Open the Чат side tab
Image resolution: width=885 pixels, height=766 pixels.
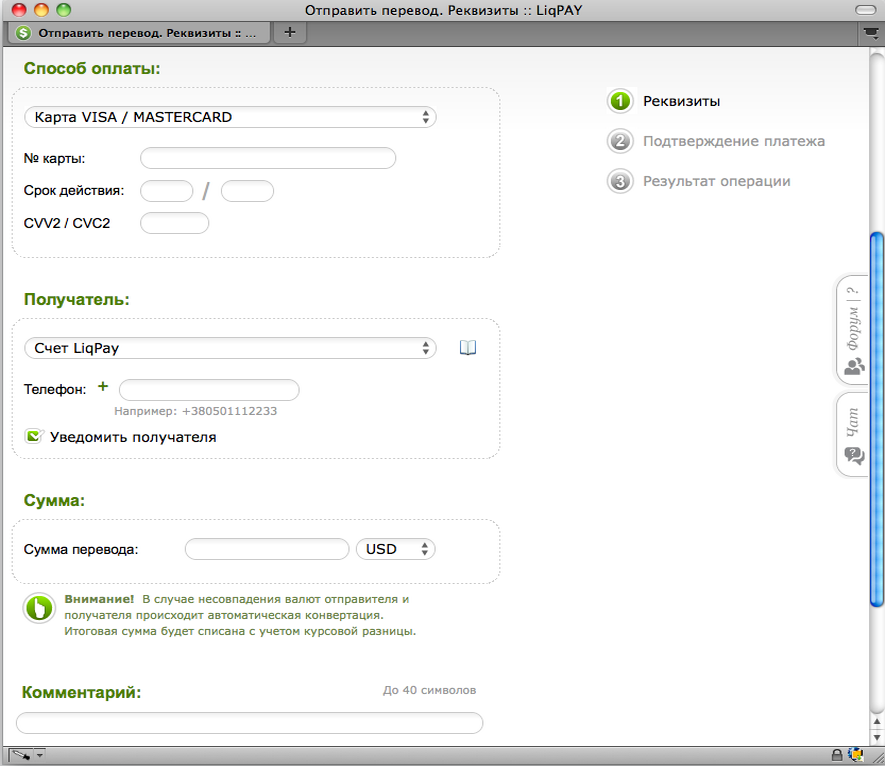[853, 434]
